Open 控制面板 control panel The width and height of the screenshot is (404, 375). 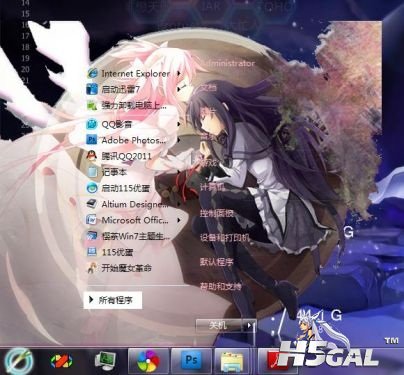[x=217, y=213]
